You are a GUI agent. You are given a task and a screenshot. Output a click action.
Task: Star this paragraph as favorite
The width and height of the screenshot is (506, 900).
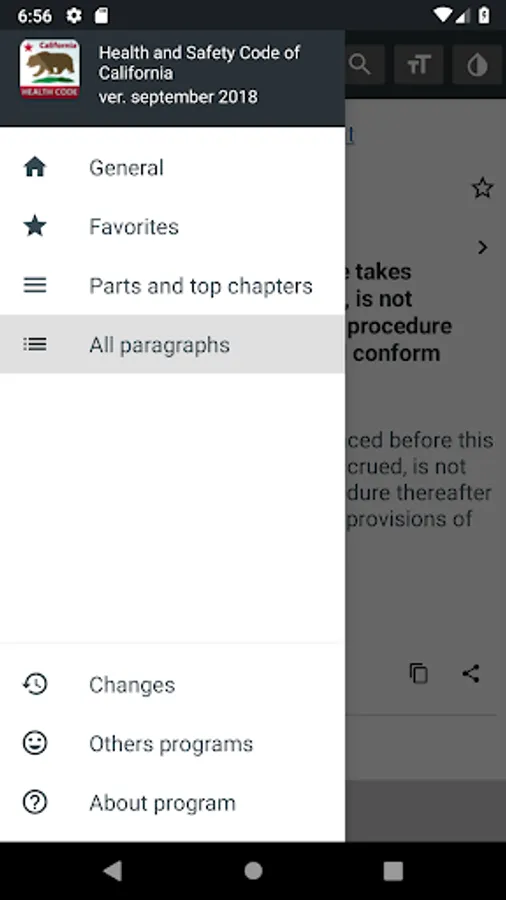click(x=482, y=188)
